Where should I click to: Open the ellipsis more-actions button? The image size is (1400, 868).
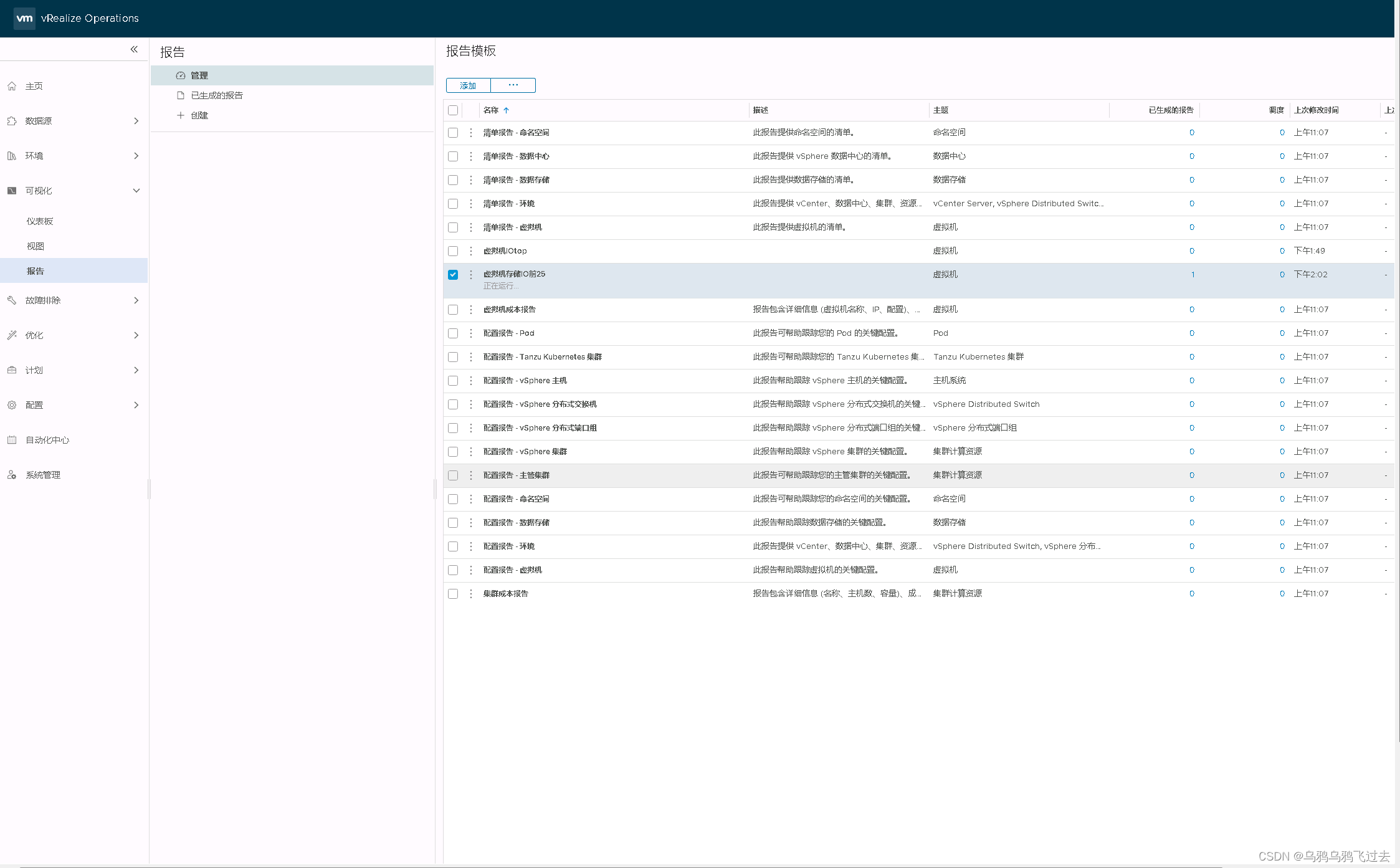click(x=513, y=85)
